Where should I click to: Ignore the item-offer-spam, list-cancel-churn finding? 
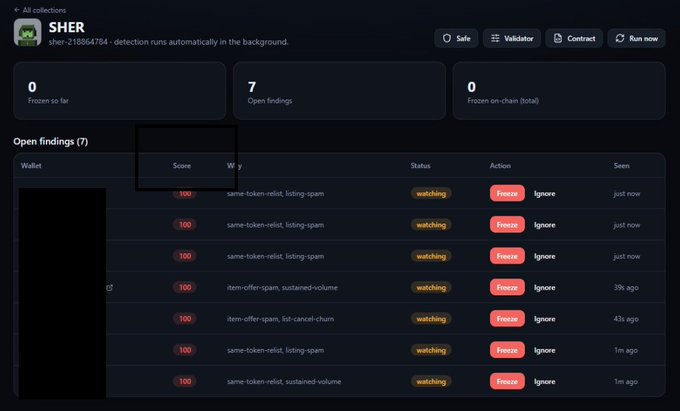pos(545,319)
